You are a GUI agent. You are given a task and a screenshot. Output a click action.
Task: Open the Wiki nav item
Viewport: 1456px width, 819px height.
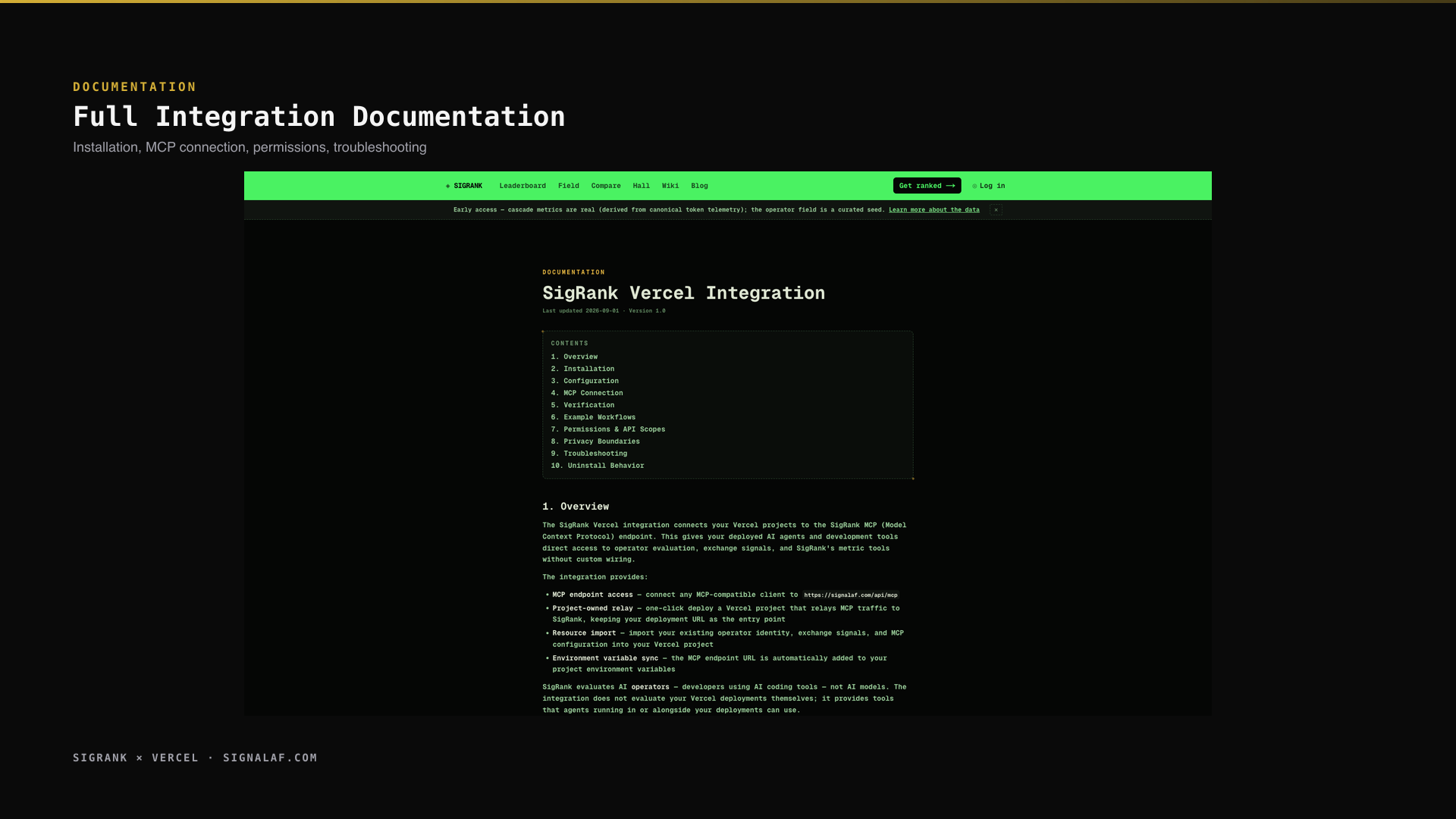click(x=670, y=186)
